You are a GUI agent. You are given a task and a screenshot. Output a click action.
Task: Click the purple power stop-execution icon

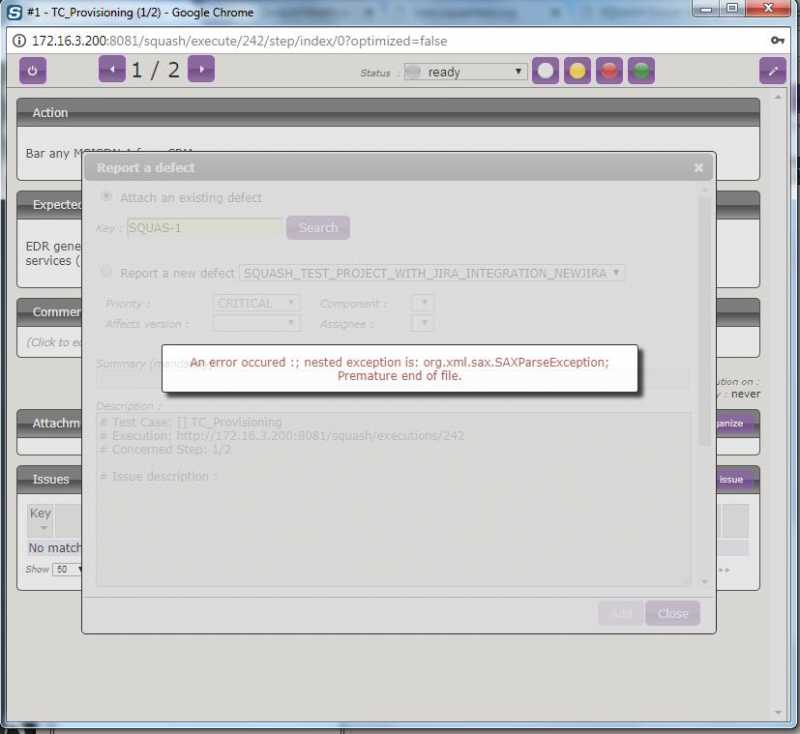(33, 70)
